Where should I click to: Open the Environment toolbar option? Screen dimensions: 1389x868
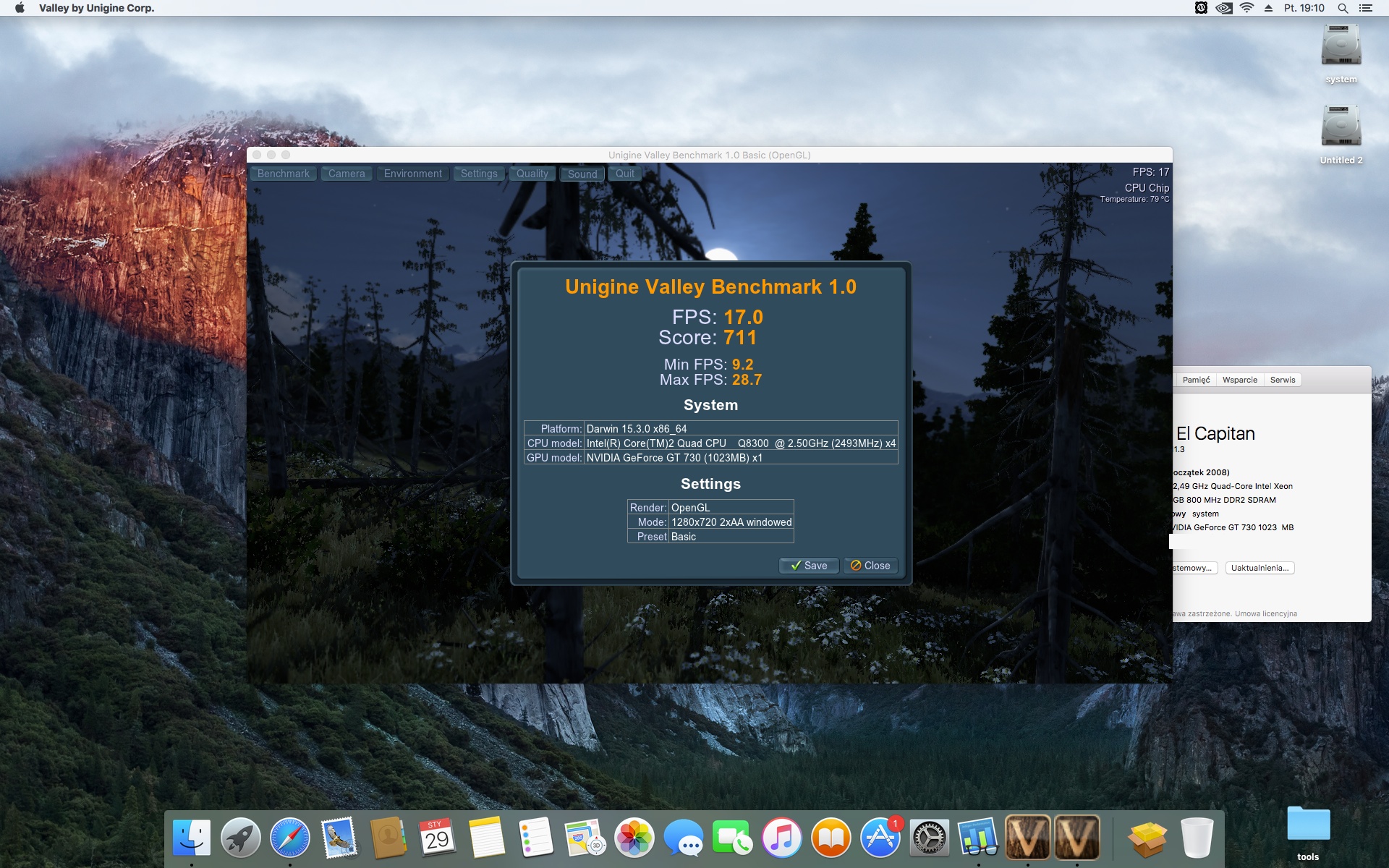click(x=412, y=174)
